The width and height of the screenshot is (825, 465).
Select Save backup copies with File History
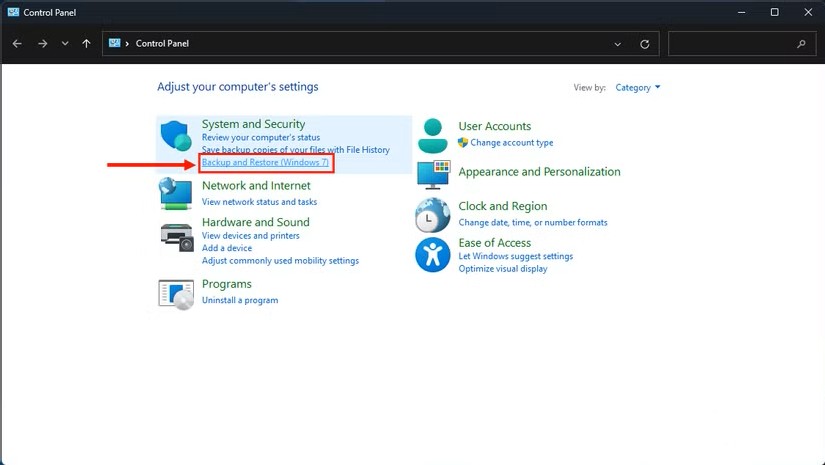click(x=295, y=150)
